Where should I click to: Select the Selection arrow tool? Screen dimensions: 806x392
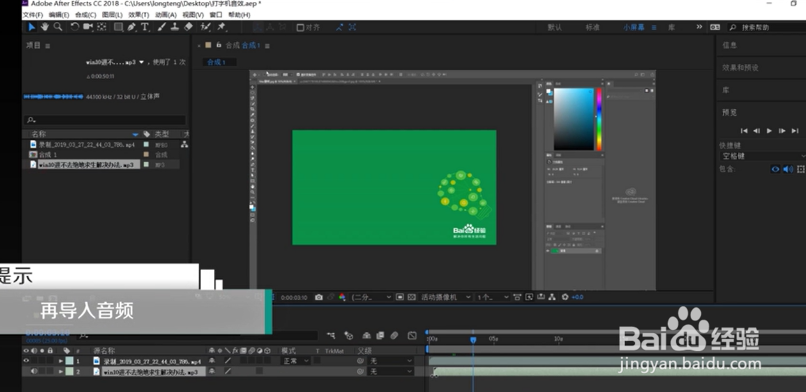32,27
